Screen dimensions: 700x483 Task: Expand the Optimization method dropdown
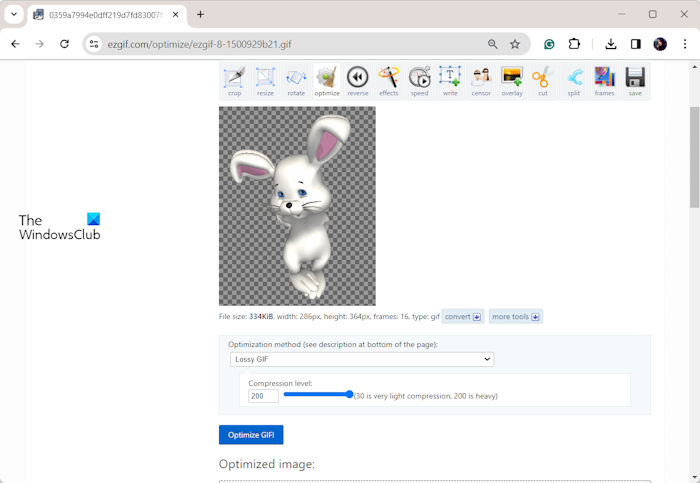pos(362,359)
